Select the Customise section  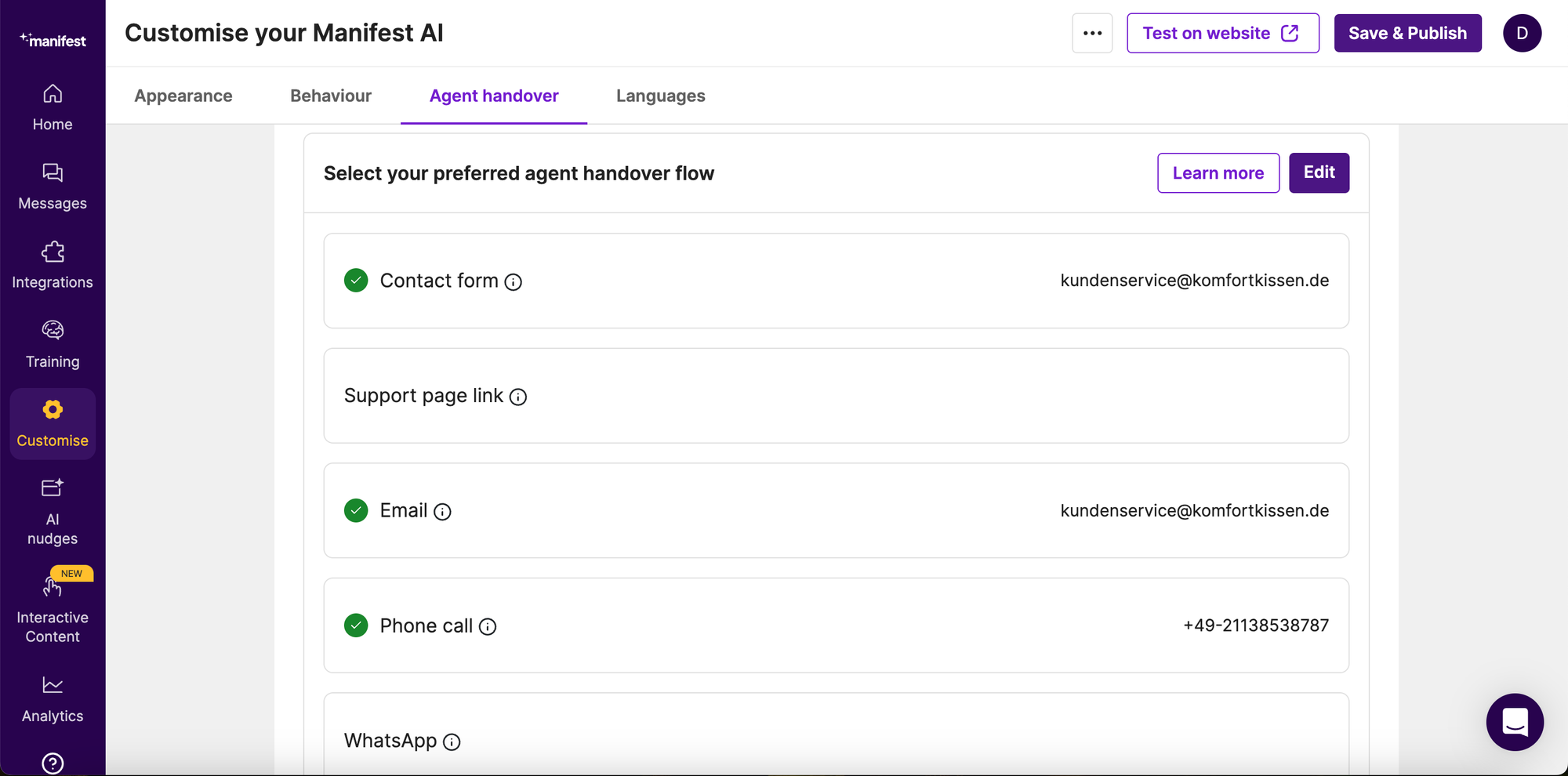coord(52,422)
